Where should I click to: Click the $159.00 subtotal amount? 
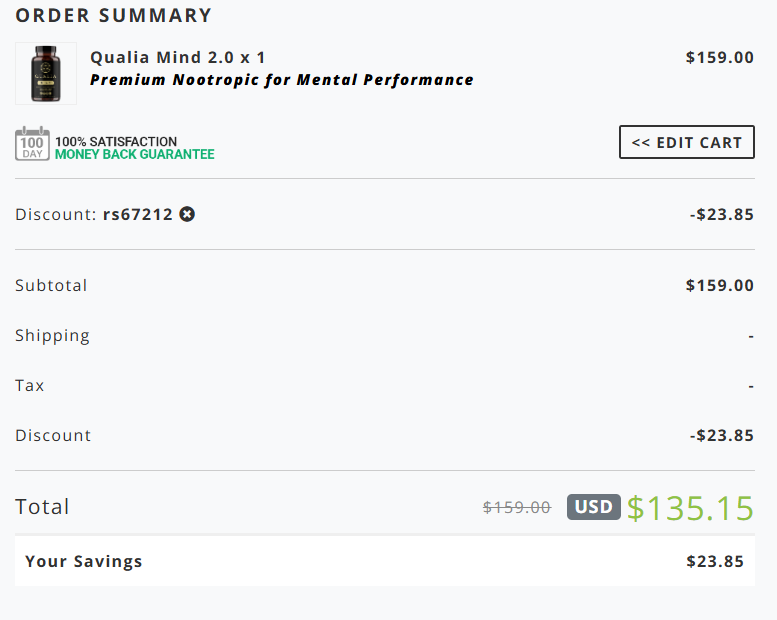pyautogui.click(x=719, y=285)
